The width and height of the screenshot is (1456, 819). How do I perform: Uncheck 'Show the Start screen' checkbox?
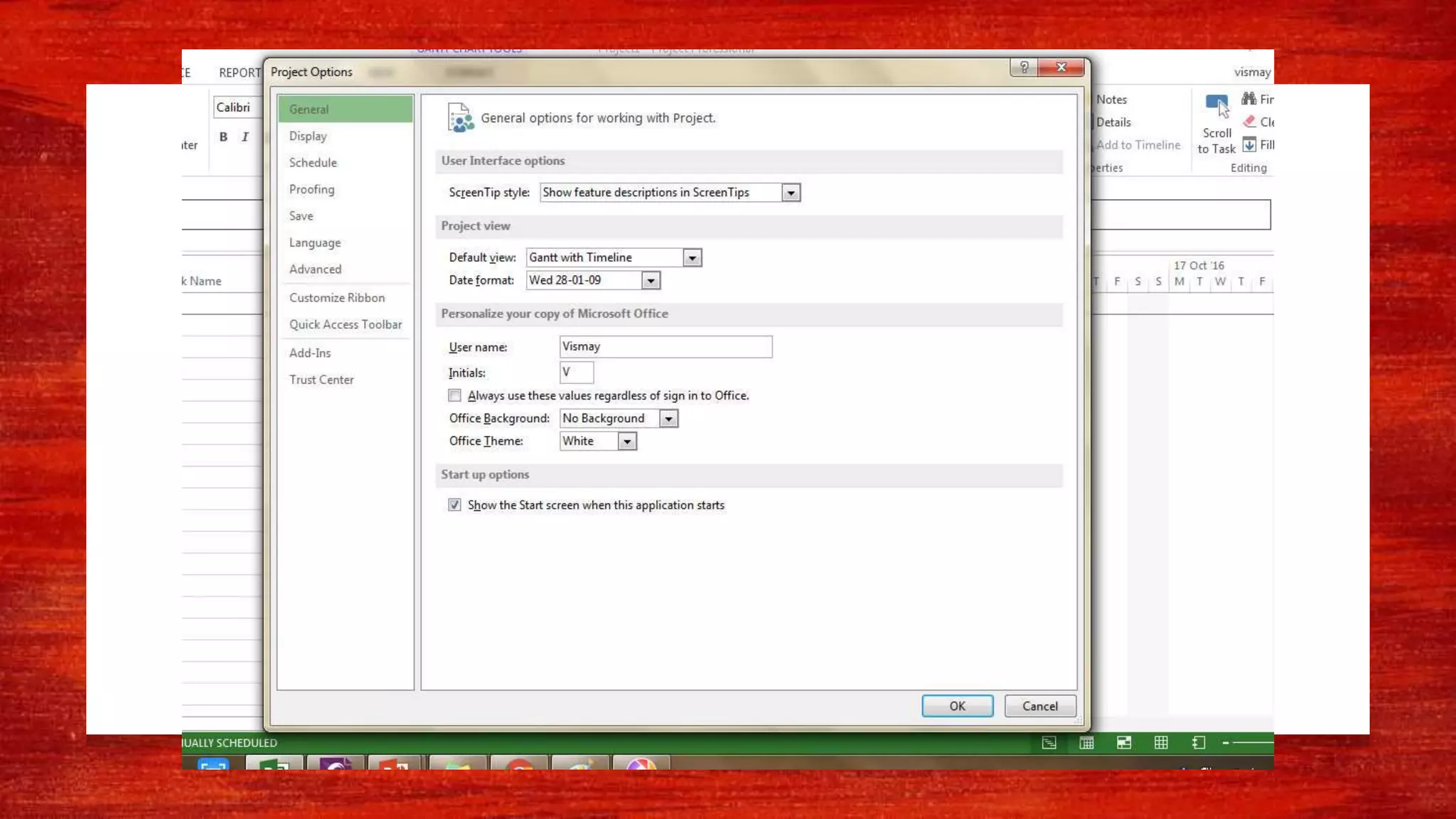[455, 505]
